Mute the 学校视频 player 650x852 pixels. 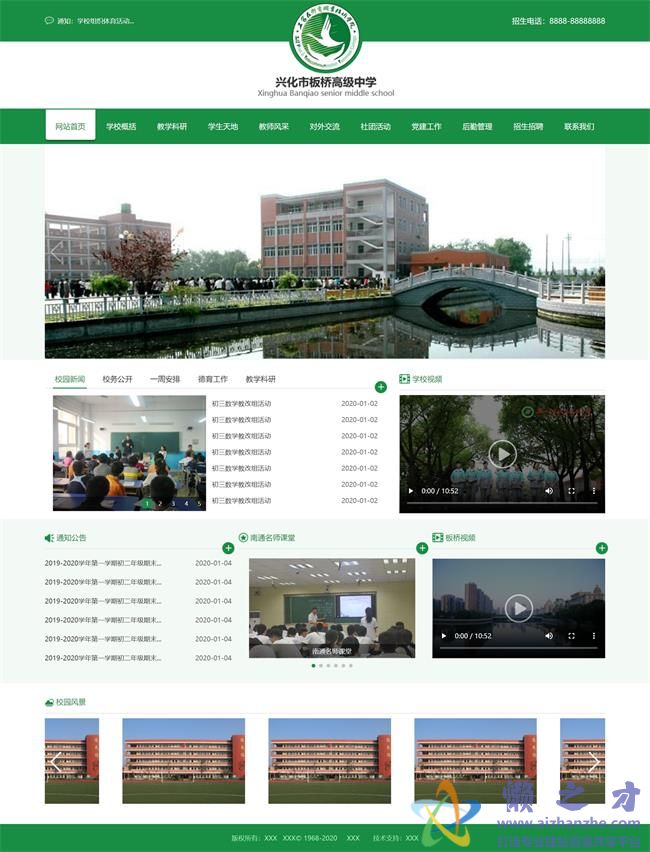(549, 491)
